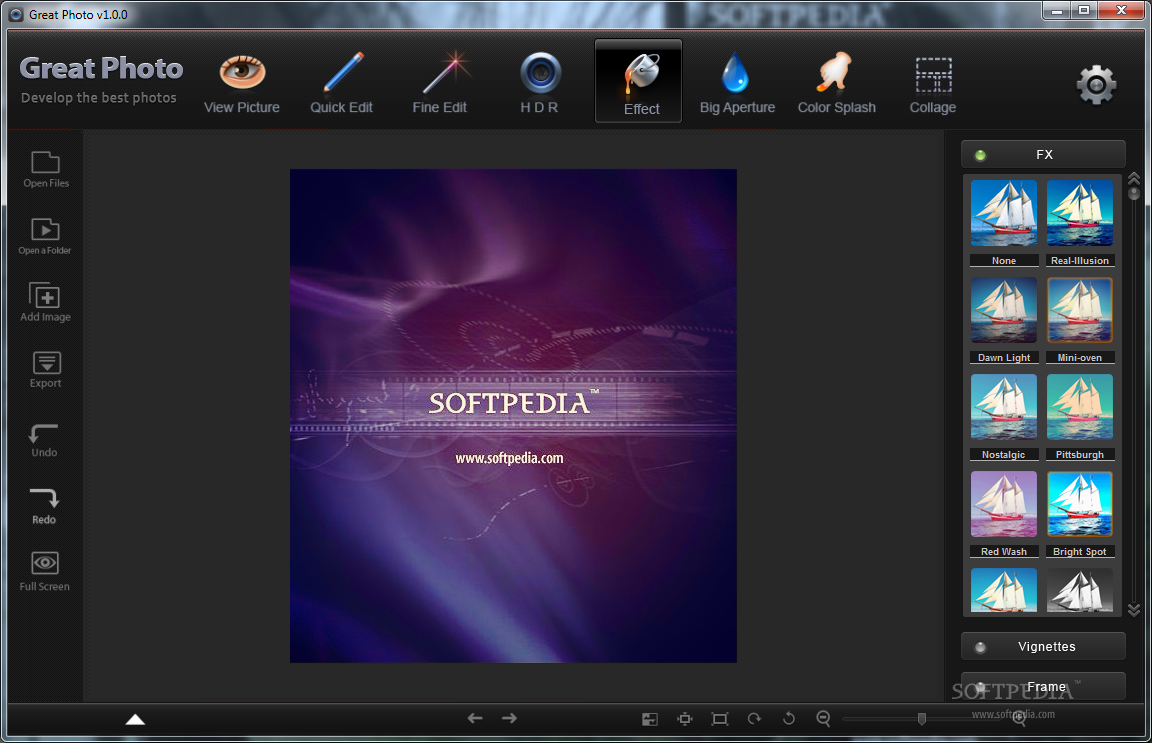The image size is (1152, 743).
Task: Collapse the FX panel header
Action: pyautogui.click(x=1043, y=154)
